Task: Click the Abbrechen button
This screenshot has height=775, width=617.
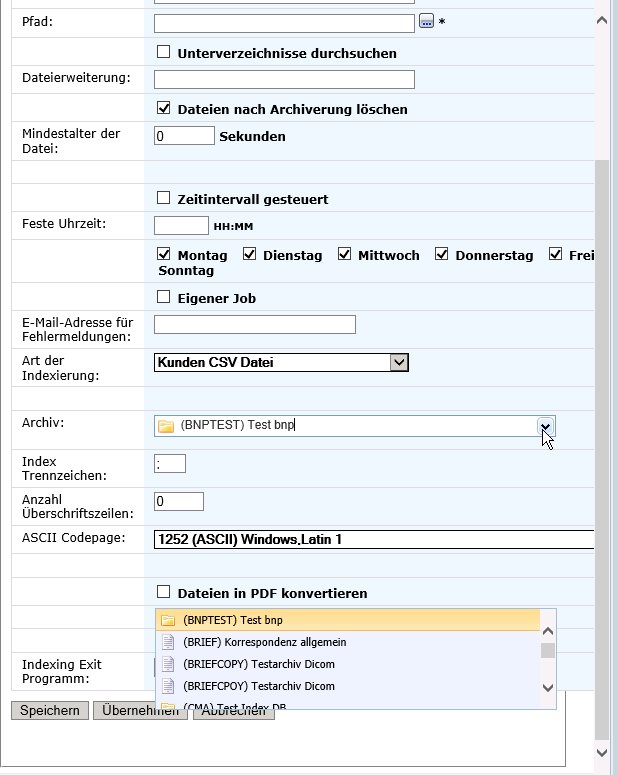Action: pos(234,714)
